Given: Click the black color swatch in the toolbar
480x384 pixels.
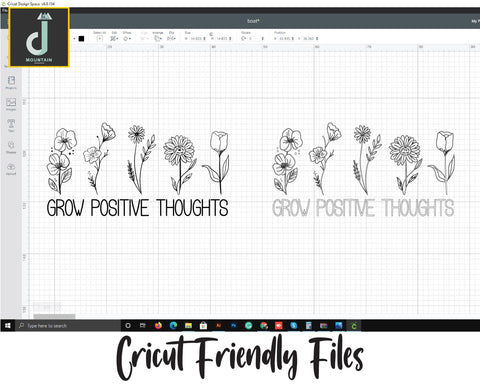Looking at the screenshot, I should coord(81,39).
